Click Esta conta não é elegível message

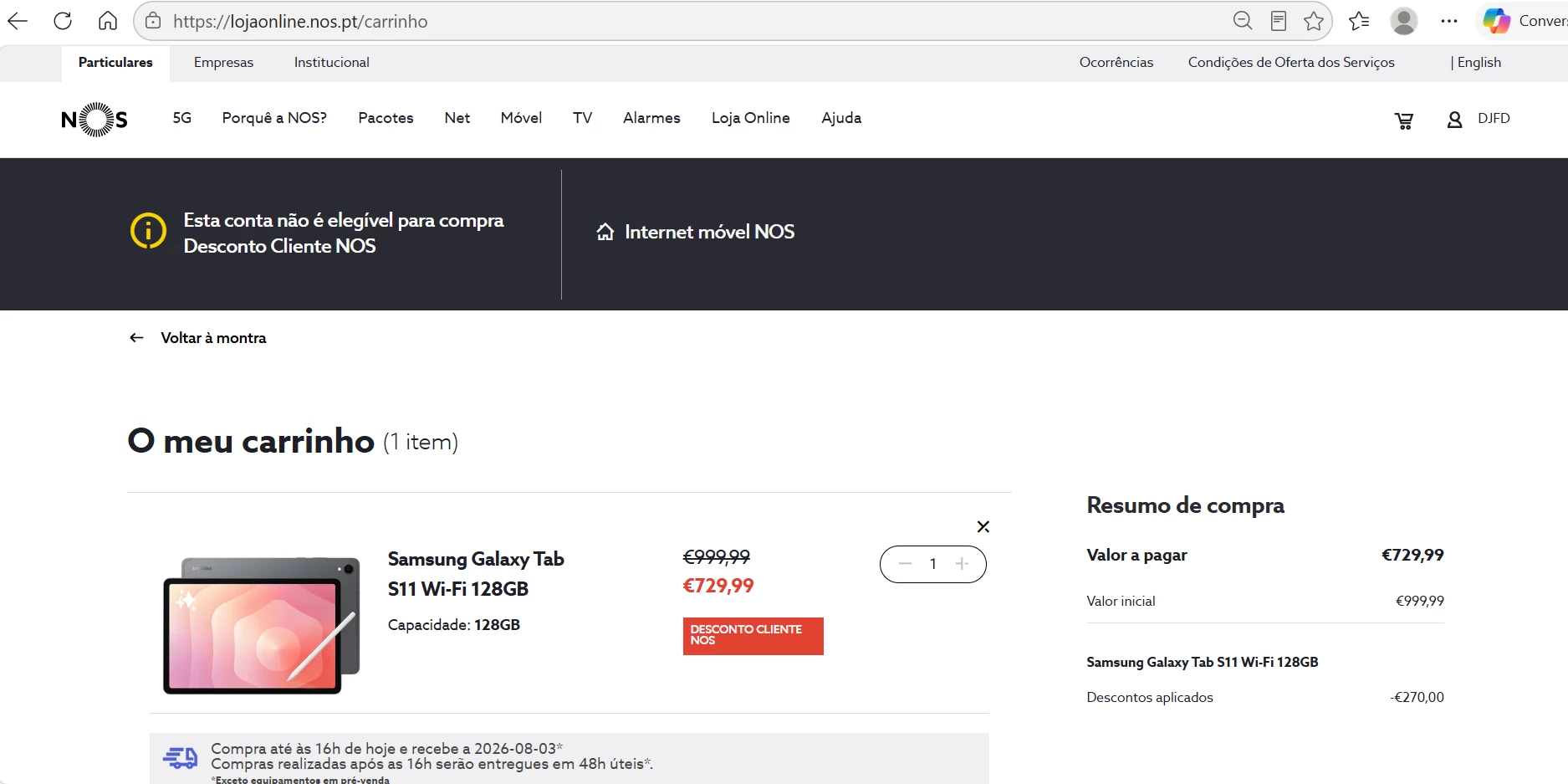pos(344,233)
